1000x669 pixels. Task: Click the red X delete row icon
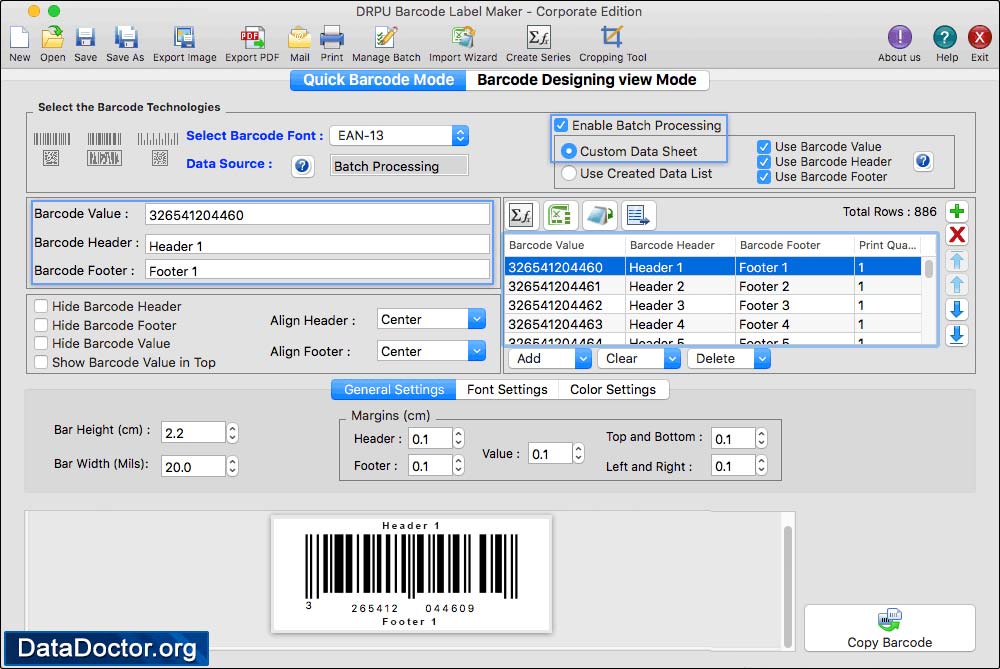(957, 235)
